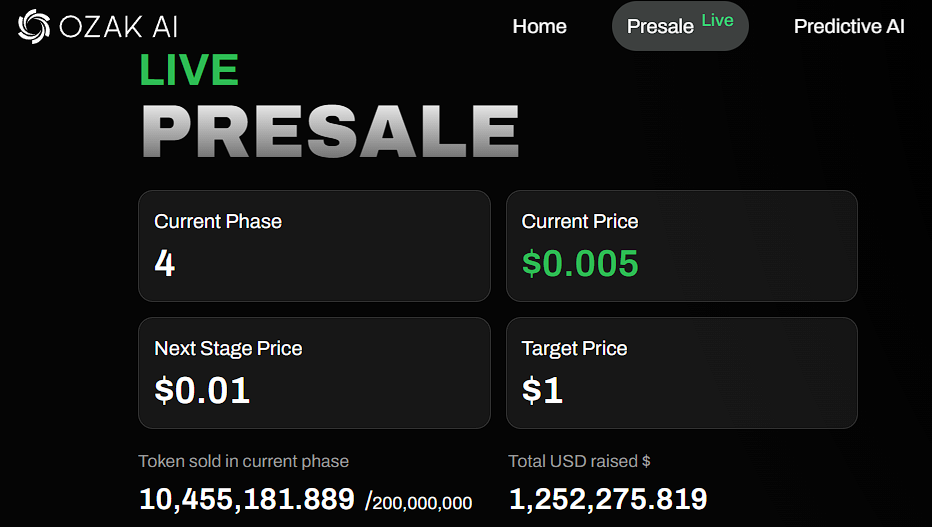Click the $1 target price value

pos(542,390)
